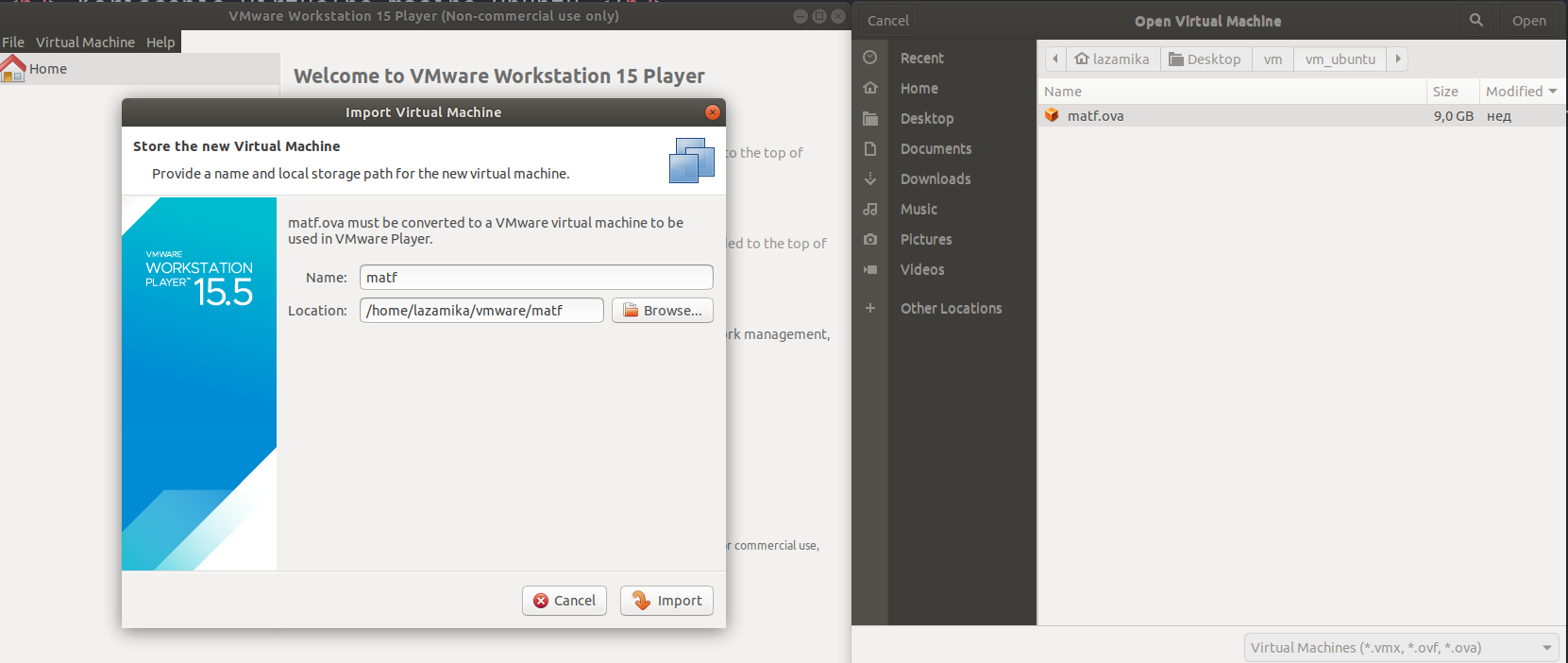The height and width of the screenshot is (663, 1568).
Task: Click the 9,0 GB size cell
Action: [1454, 116]
